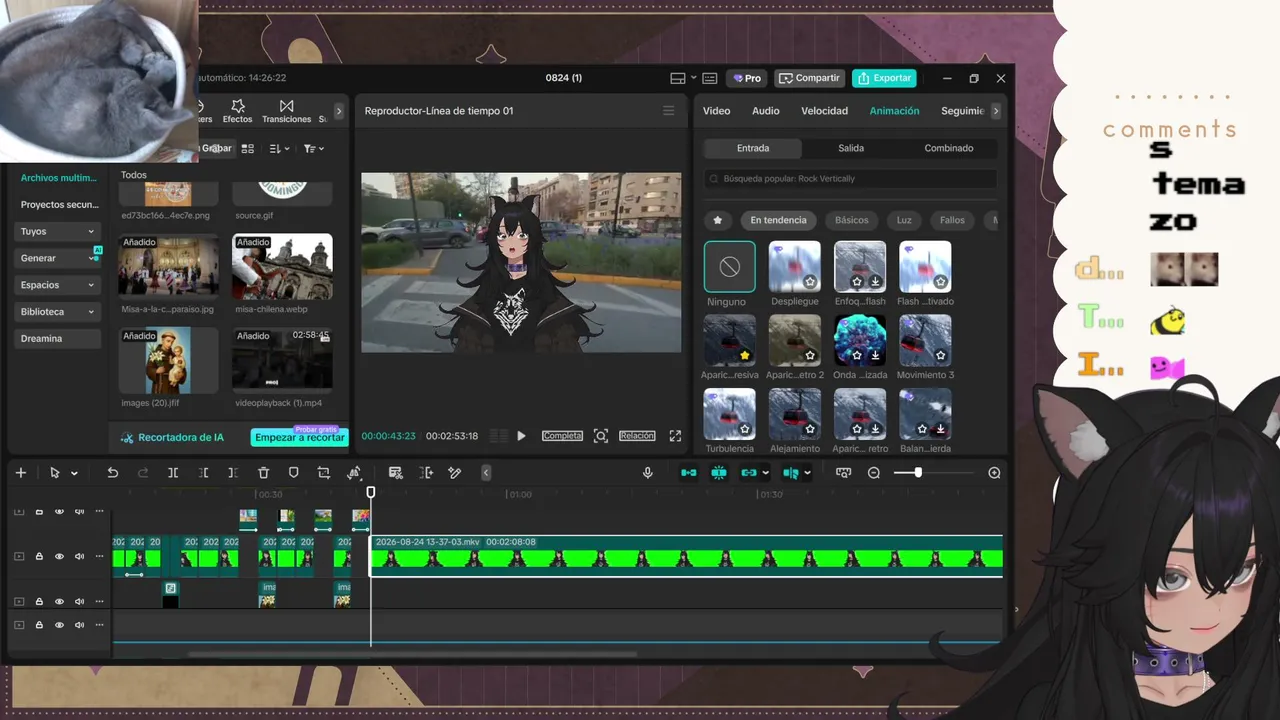Click the microphone voiceover icon
This screenshot has width=1280, height=720.
[648, 473]
